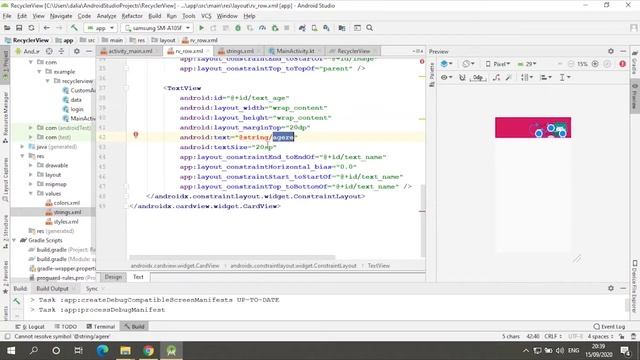
Task: Select styles.xml in project tree
Action: (66, 222)
